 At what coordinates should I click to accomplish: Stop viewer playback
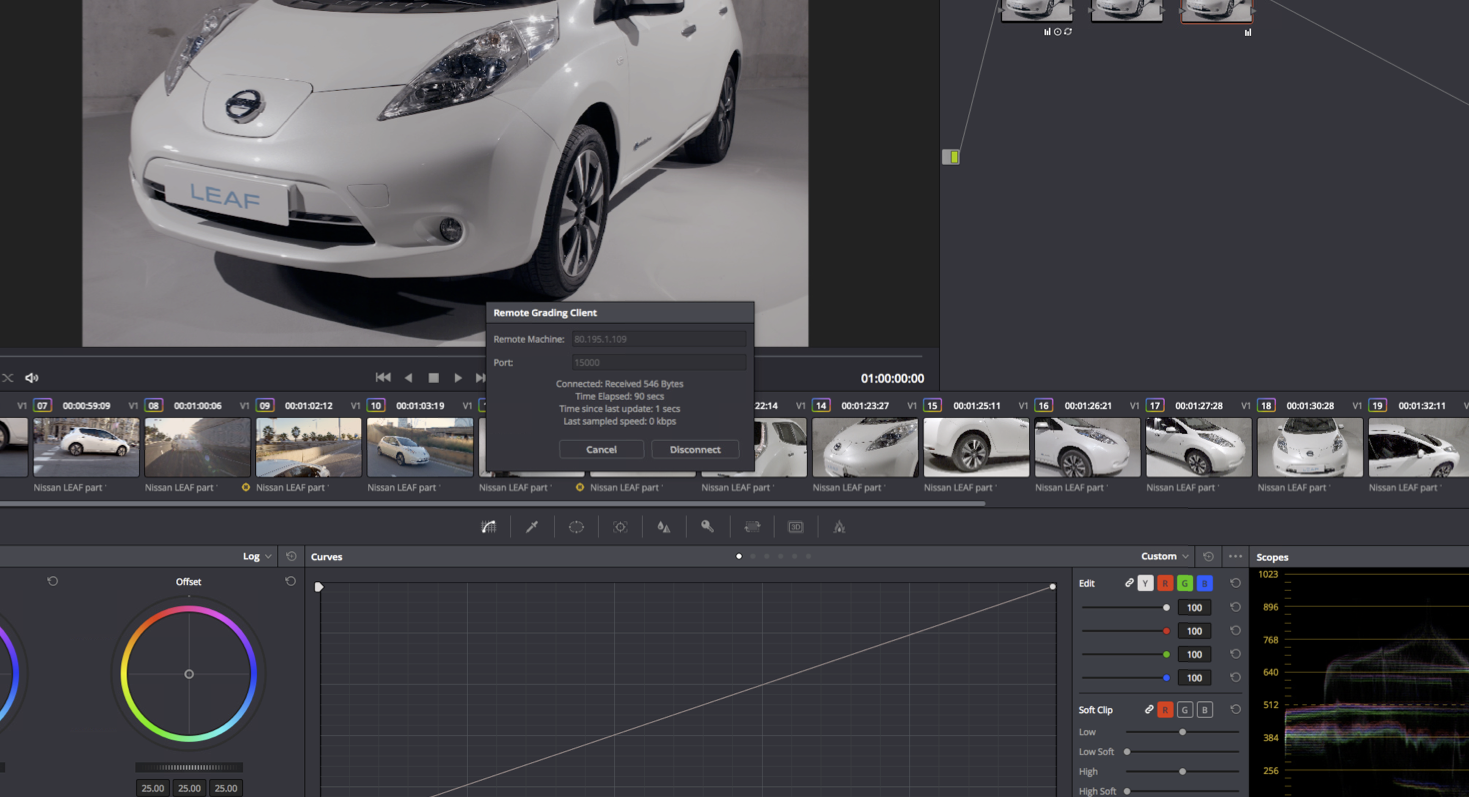pyautogui.click(x=433, y=378)
